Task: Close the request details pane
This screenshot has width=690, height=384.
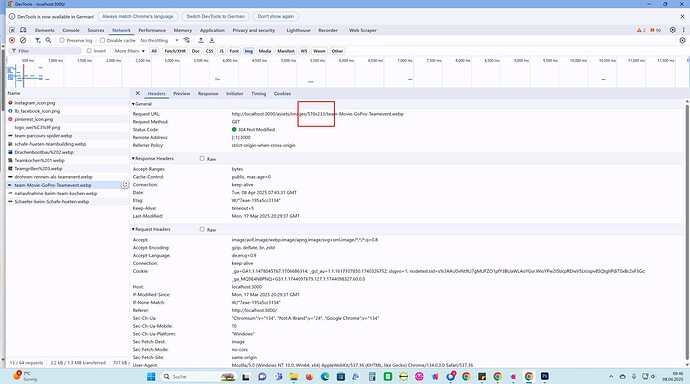Action: coord(138,93)
